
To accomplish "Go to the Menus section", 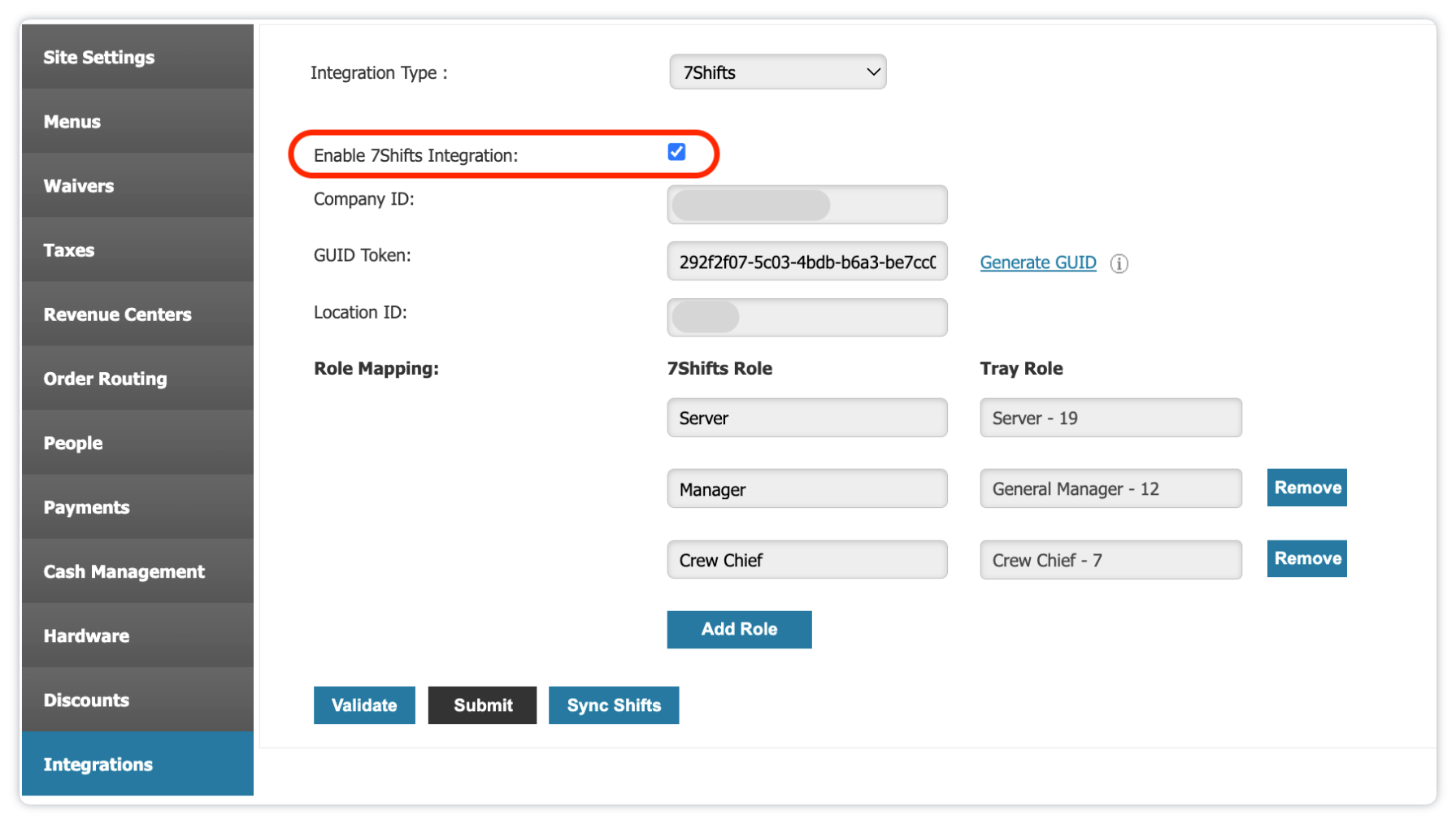I will [137, 121].
